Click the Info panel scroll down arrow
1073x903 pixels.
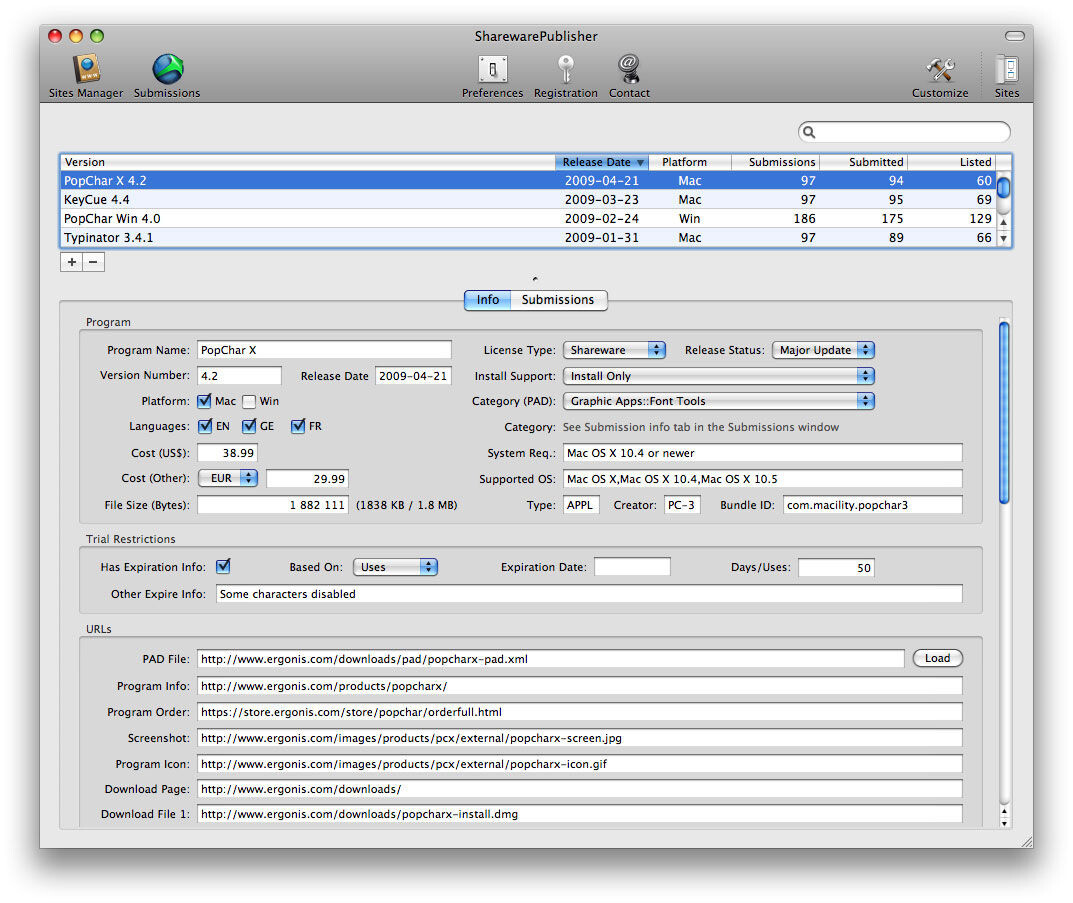1004,822
